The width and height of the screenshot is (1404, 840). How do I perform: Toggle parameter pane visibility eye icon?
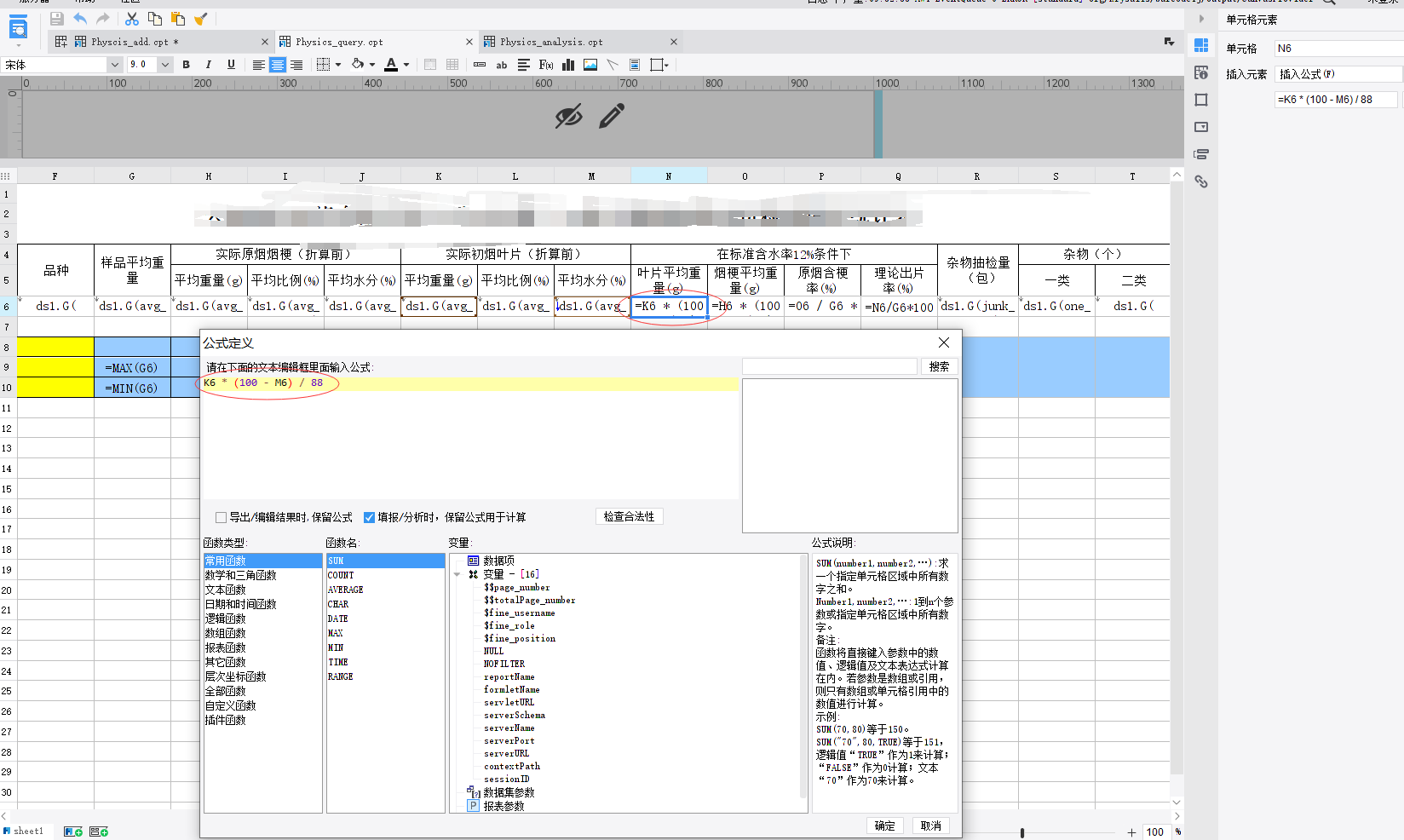(x=568, y=116)
